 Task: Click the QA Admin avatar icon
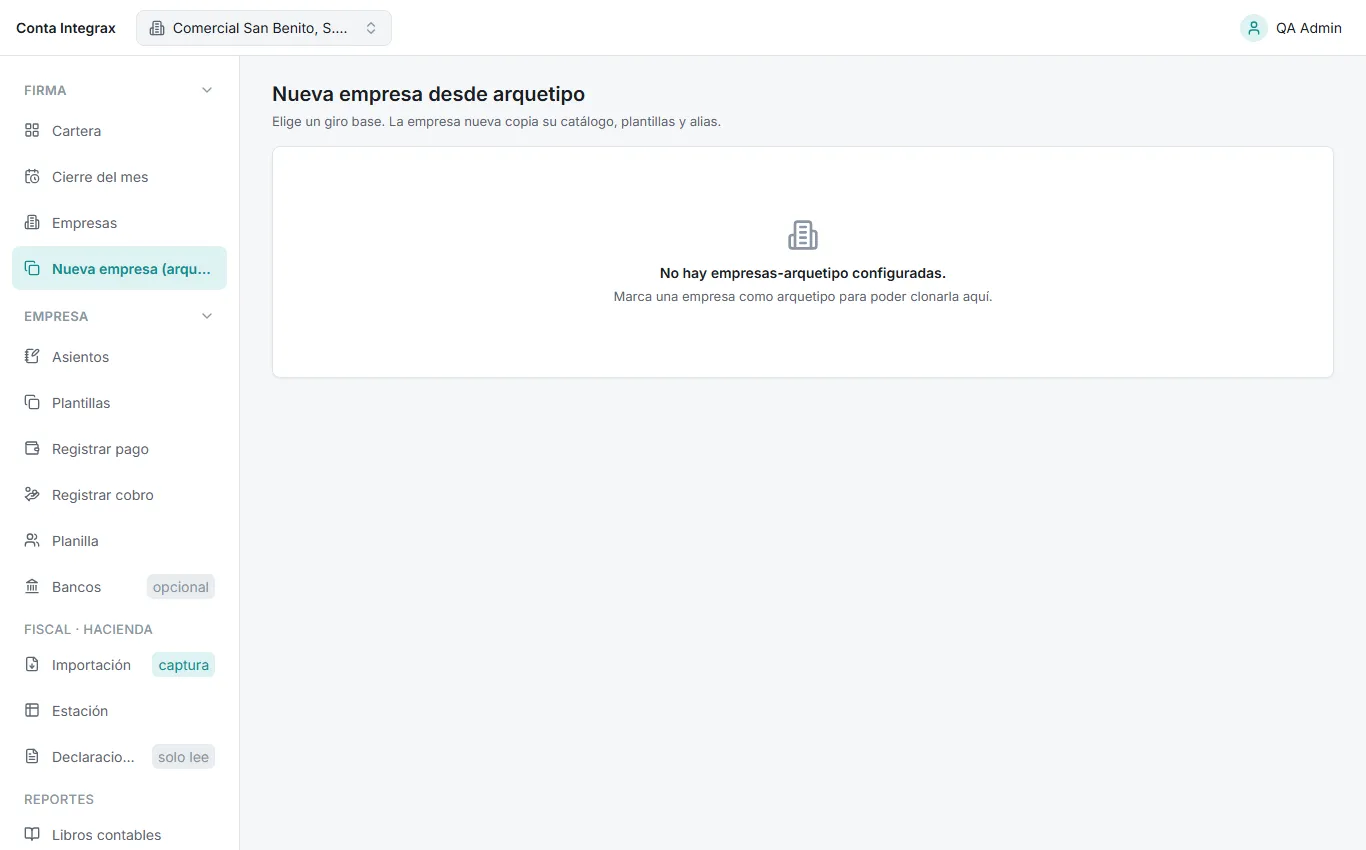[x=1254, y=28]
